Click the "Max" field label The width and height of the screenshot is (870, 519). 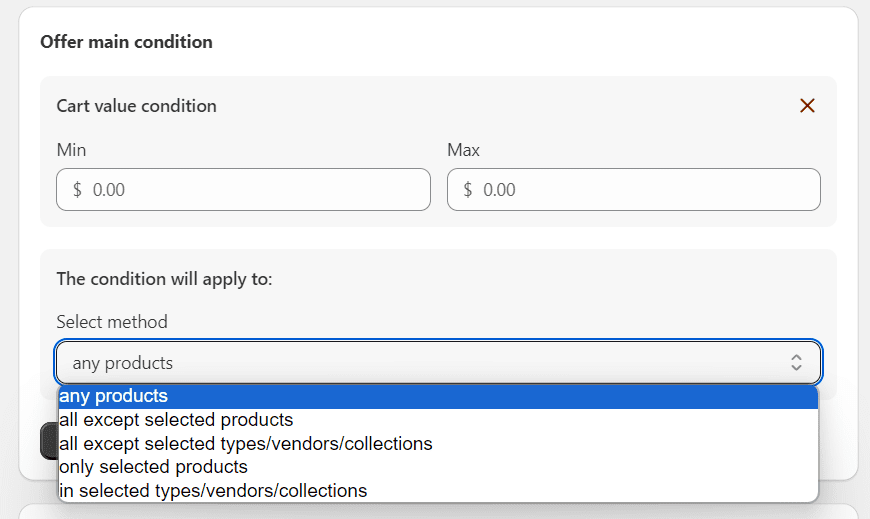[464, 150]
